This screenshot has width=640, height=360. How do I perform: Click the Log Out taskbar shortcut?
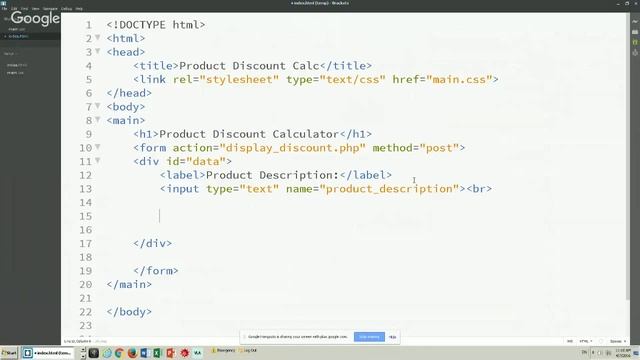point(248,351)
